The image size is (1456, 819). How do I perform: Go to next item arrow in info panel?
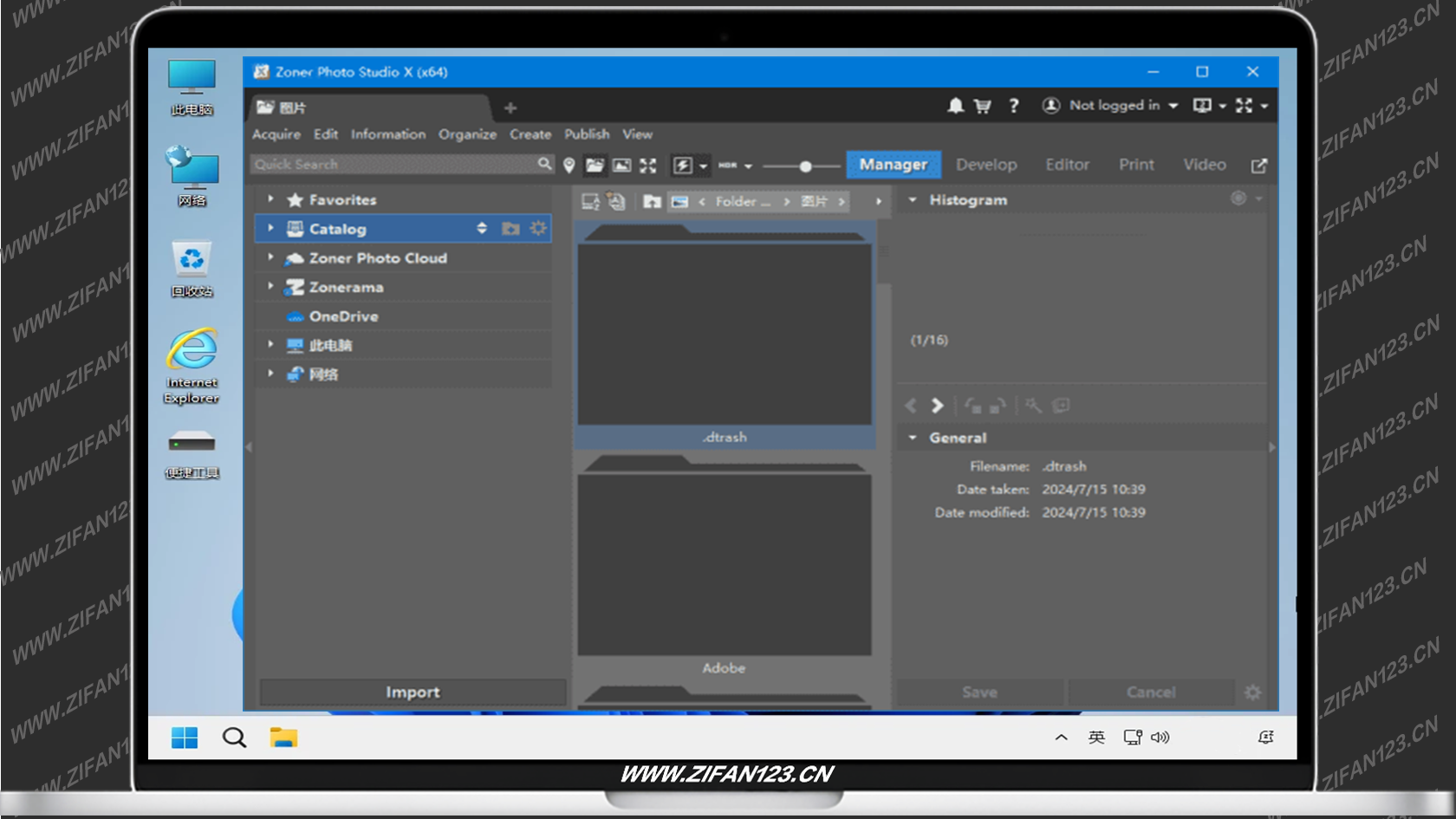pos(937,406)
